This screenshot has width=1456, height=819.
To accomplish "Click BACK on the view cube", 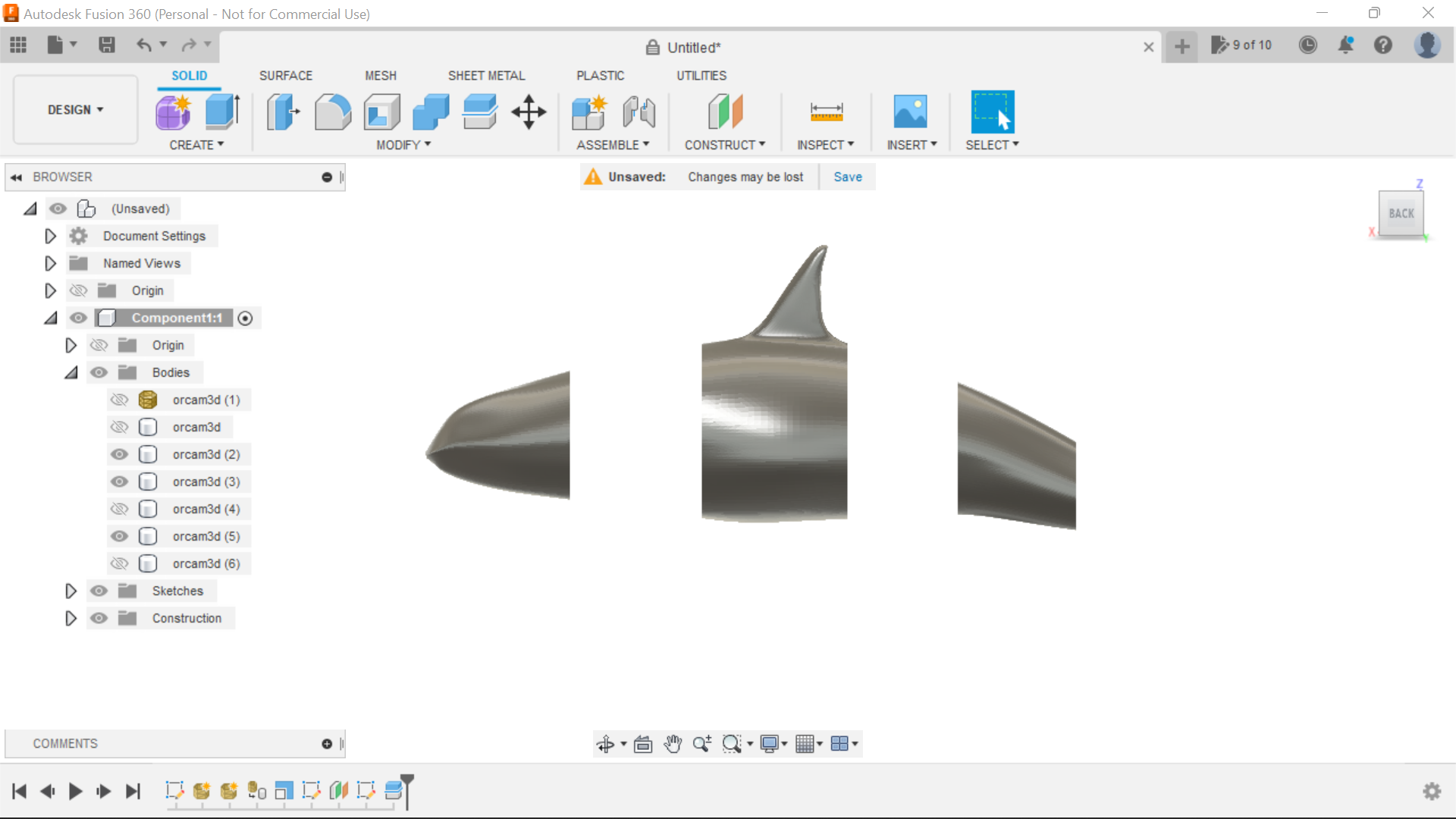I will tap(1401, 213).
